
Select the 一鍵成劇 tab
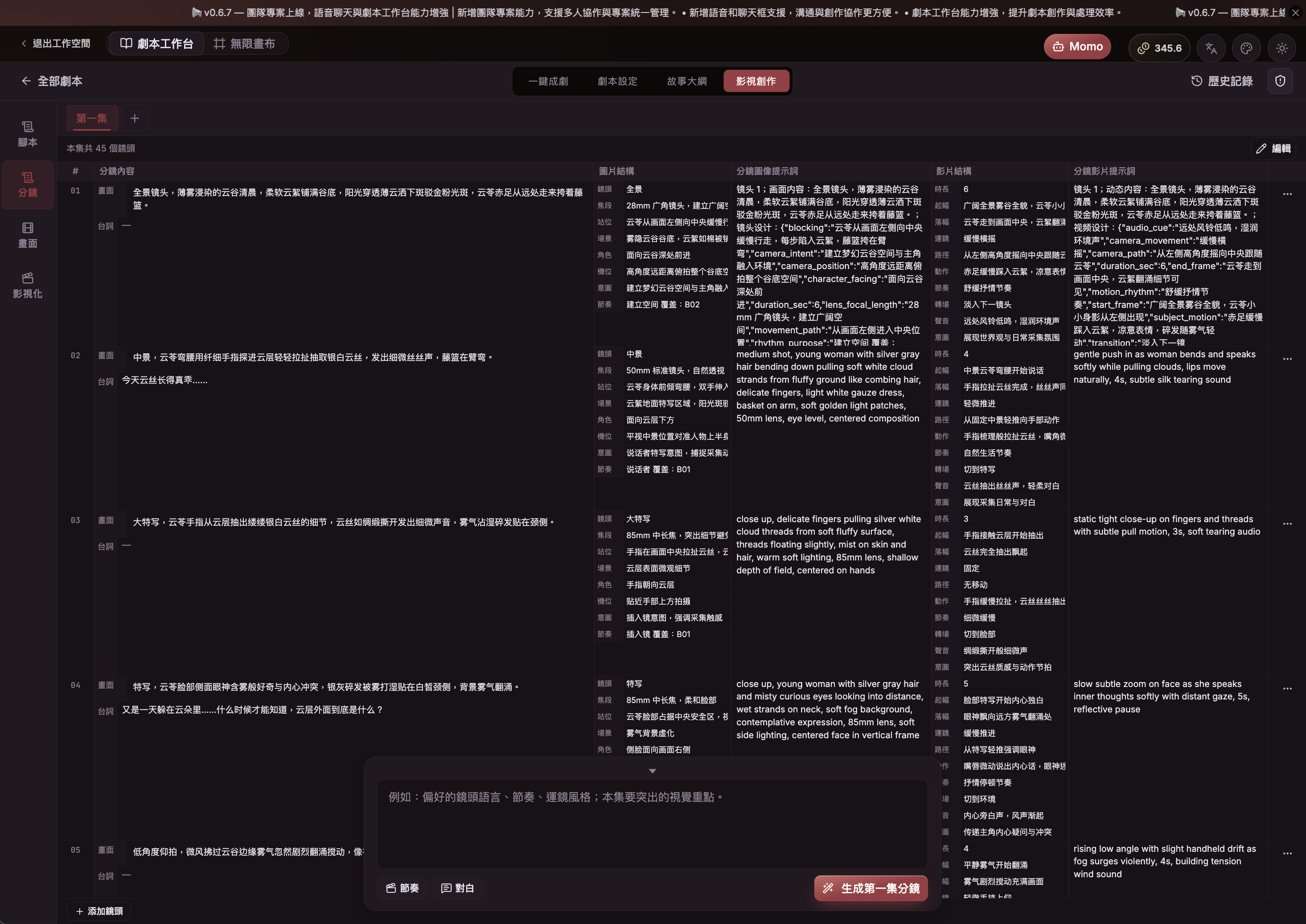click(548, 82)
